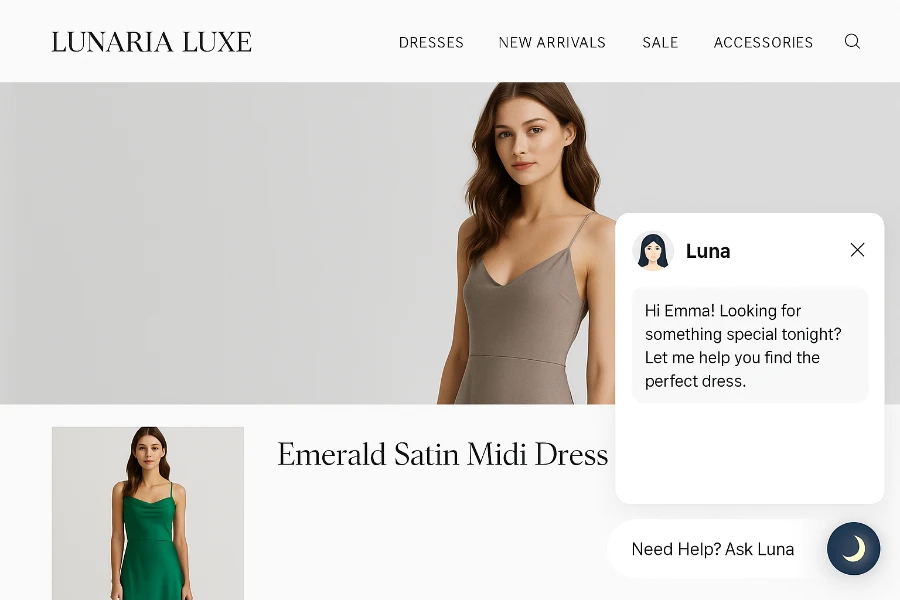This screenshot has height=600, width=900.
Task: Click the gray banner area left of the model
Action: click(x=218, y=243)
